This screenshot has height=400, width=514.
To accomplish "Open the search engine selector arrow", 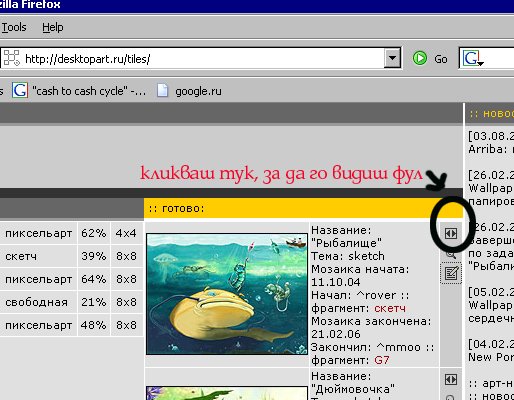I will point(481,63).
